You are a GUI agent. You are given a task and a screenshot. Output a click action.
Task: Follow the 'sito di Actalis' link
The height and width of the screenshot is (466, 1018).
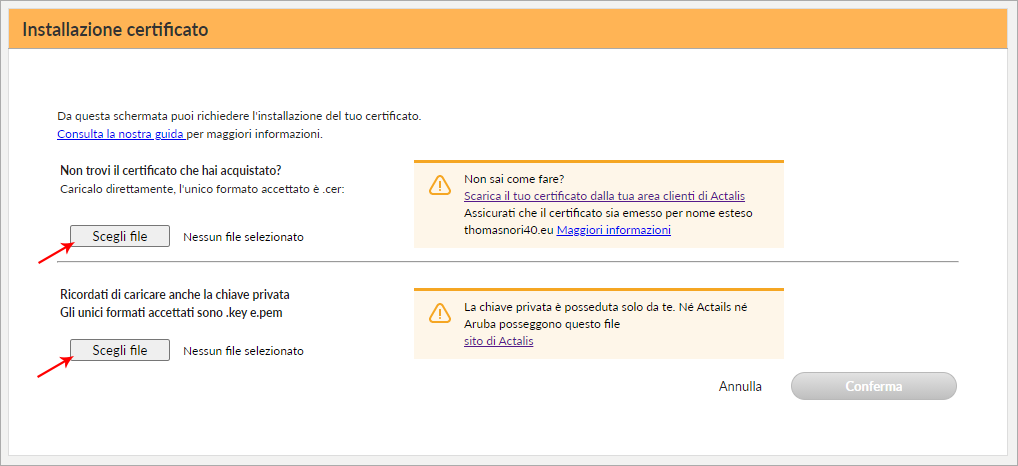(499, 341)
